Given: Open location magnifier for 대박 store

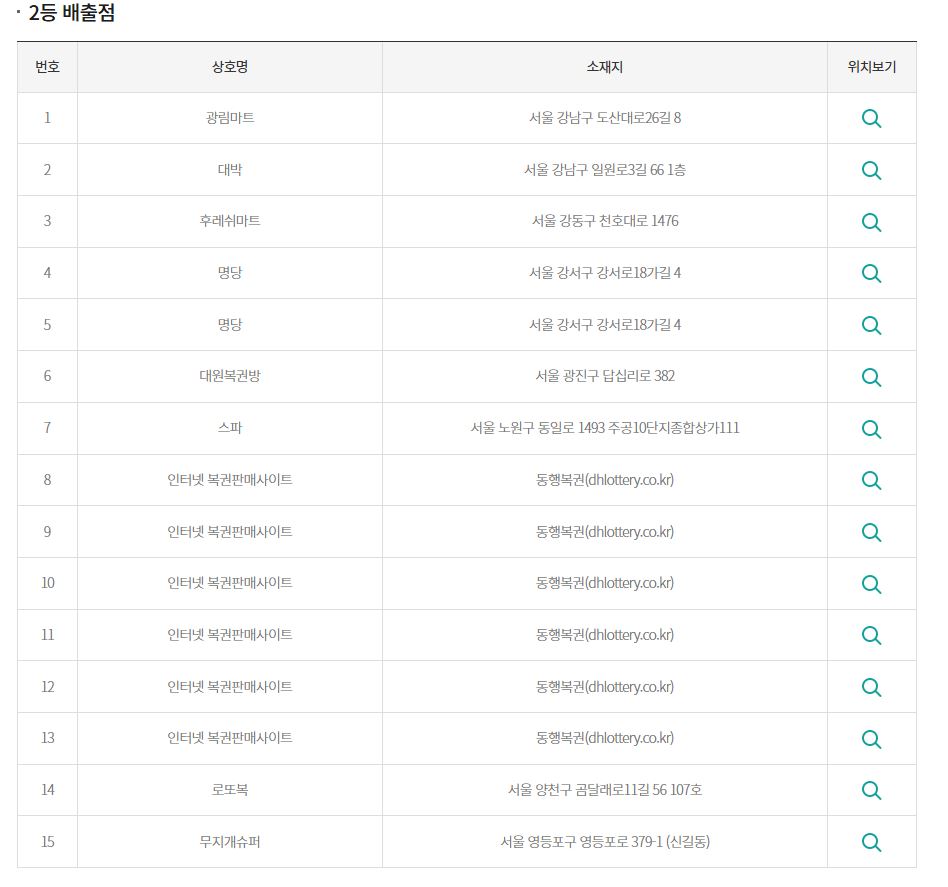Looking at the screenshot, I should click(871, 171).
